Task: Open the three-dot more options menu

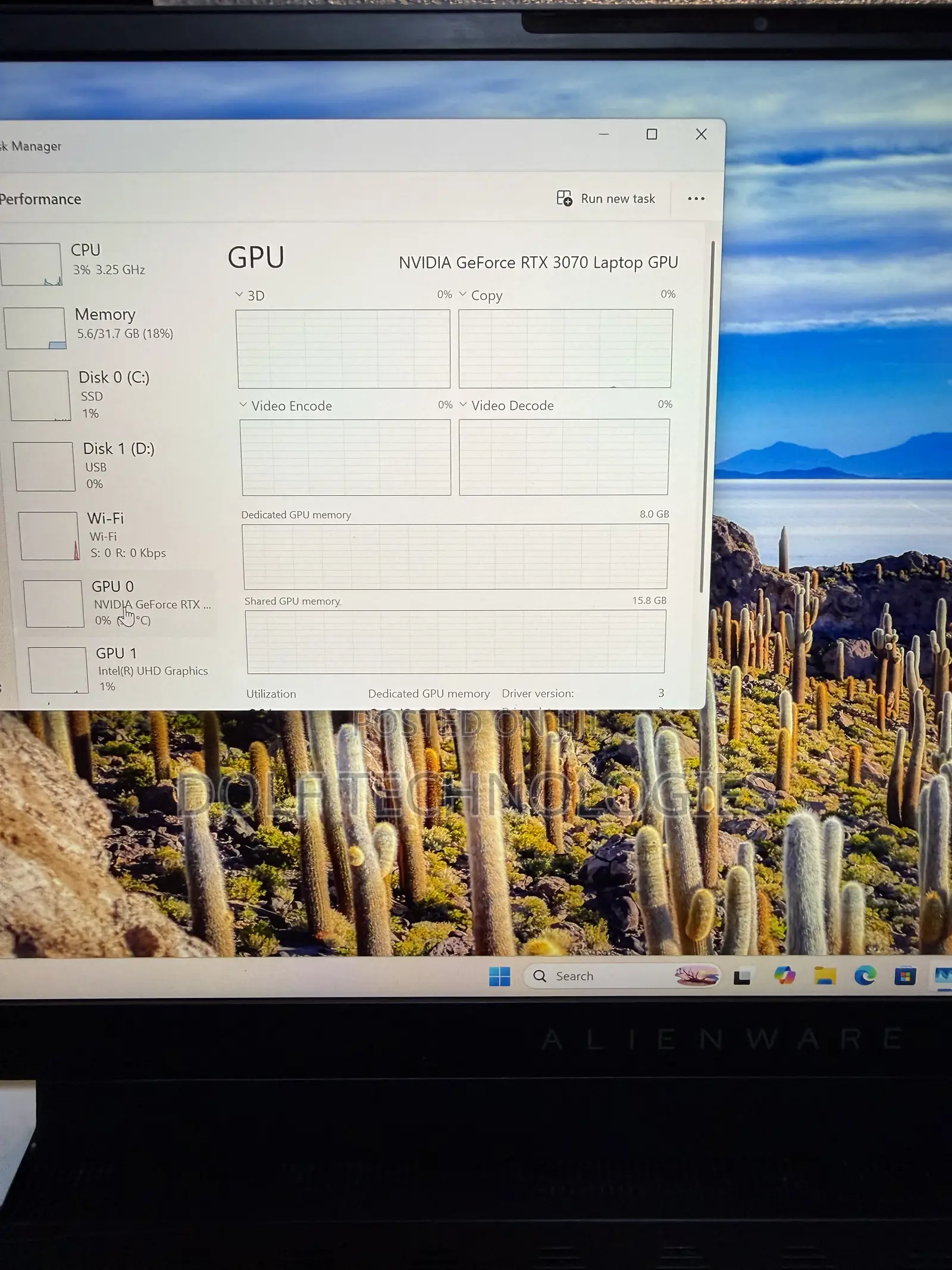Action: coord(696,199)
